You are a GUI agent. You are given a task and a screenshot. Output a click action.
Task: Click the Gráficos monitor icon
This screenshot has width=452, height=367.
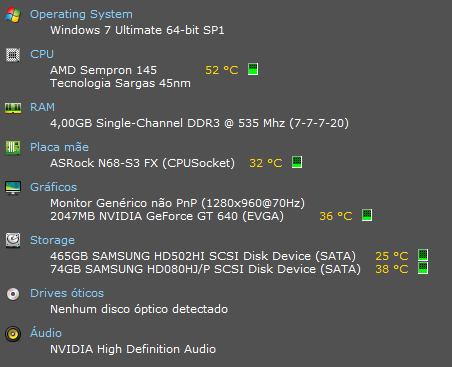(x=13, y=188)
